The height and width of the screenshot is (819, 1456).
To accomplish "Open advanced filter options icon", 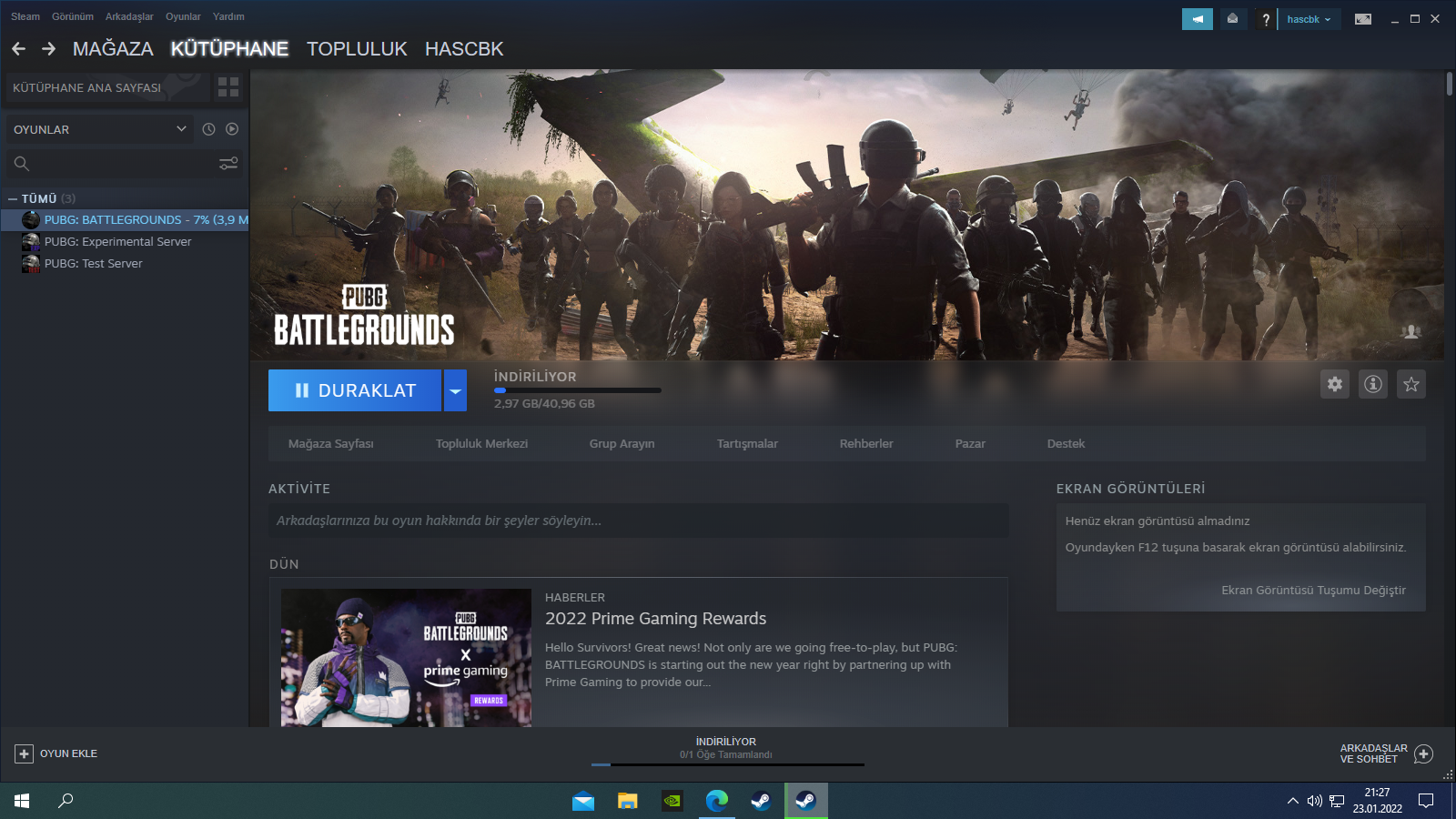I will coord(228,164).
